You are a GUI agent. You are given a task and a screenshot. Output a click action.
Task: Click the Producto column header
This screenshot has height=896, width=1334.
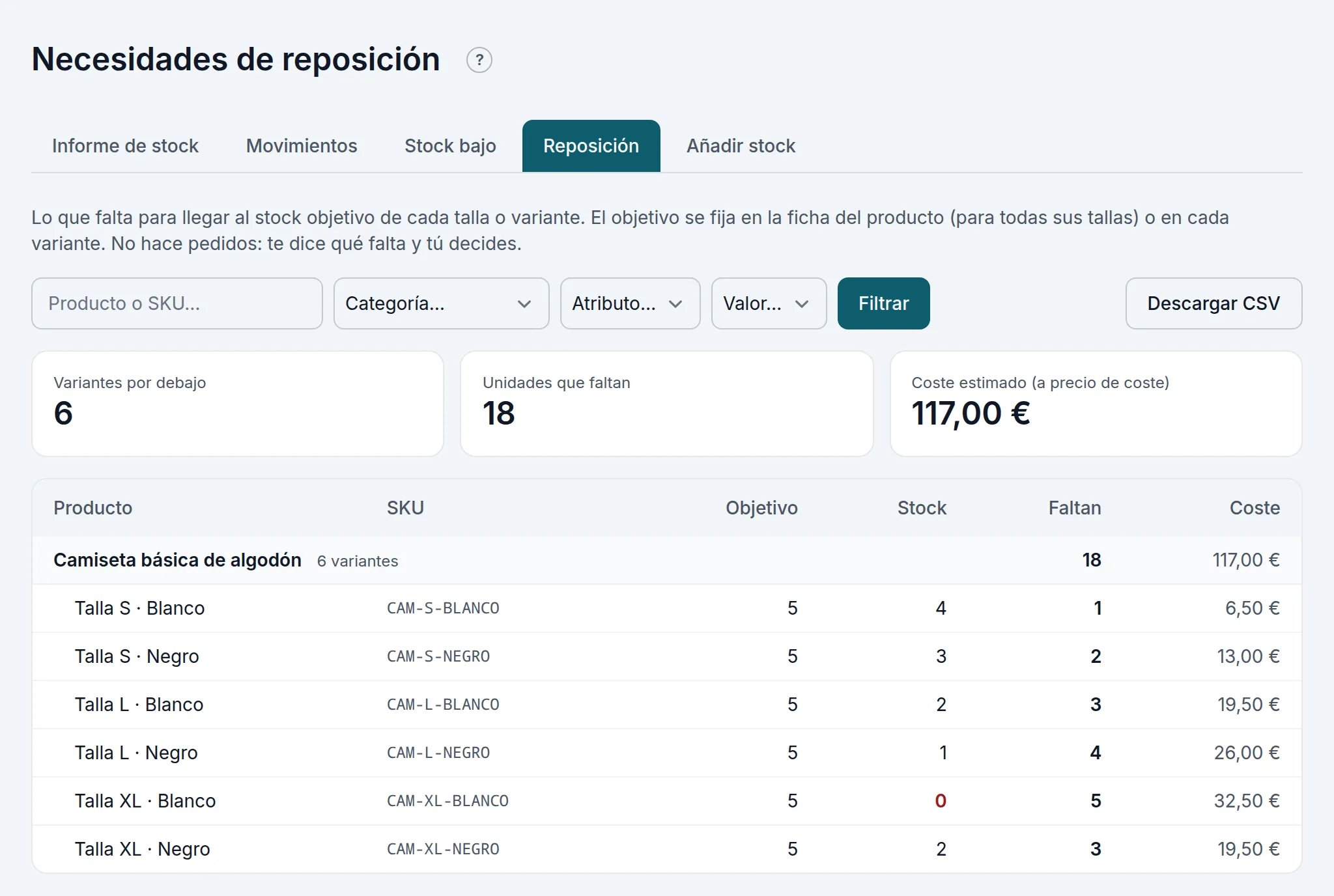click(93, 508)
